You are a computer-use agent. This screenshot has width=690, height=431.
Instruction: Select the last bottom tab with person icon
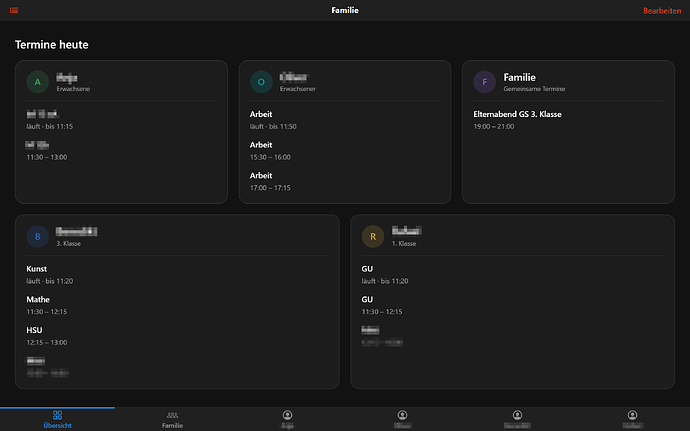click(632, 419)
